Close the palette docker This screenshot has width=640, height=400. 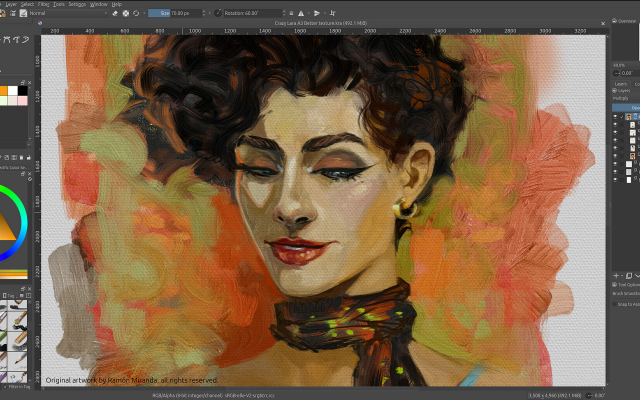coord(29,82)
